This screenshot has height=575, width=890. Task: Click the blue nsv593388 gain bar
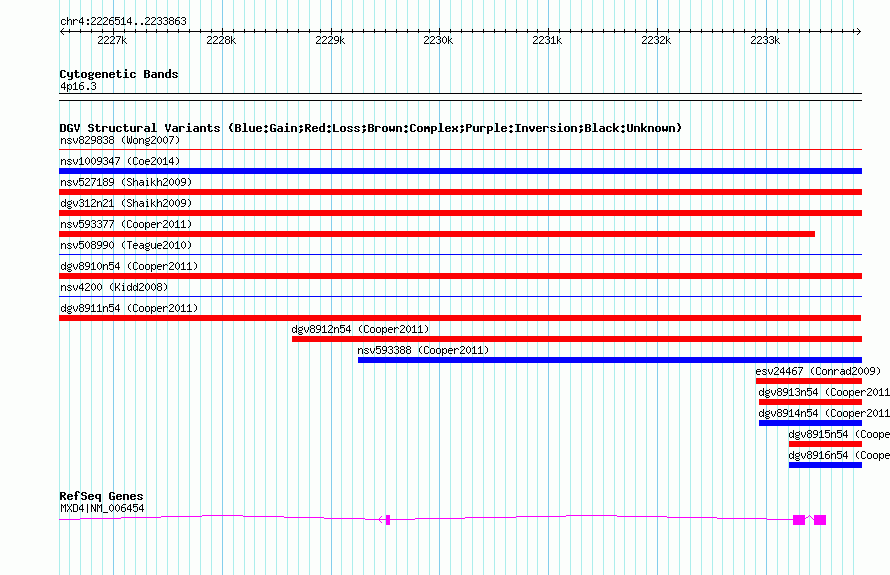coord(609,360)
